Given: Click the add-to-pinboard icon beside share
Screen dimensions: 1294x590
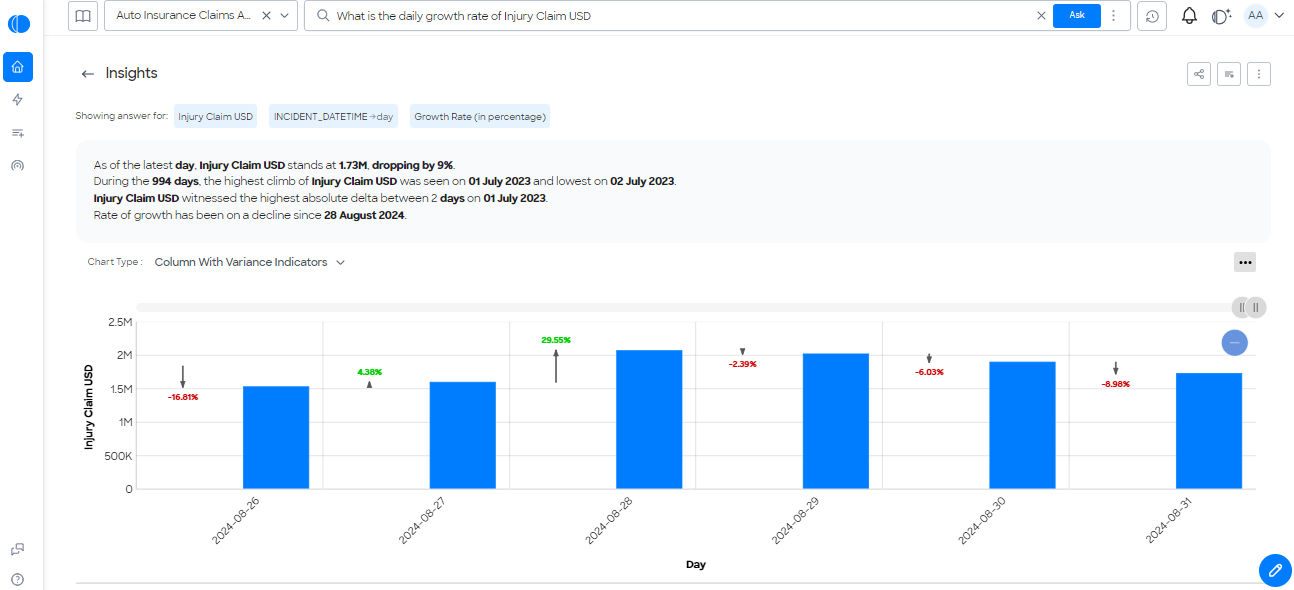Looking at the screenshot, I should pyautogui.click(x=1228, y=73).
